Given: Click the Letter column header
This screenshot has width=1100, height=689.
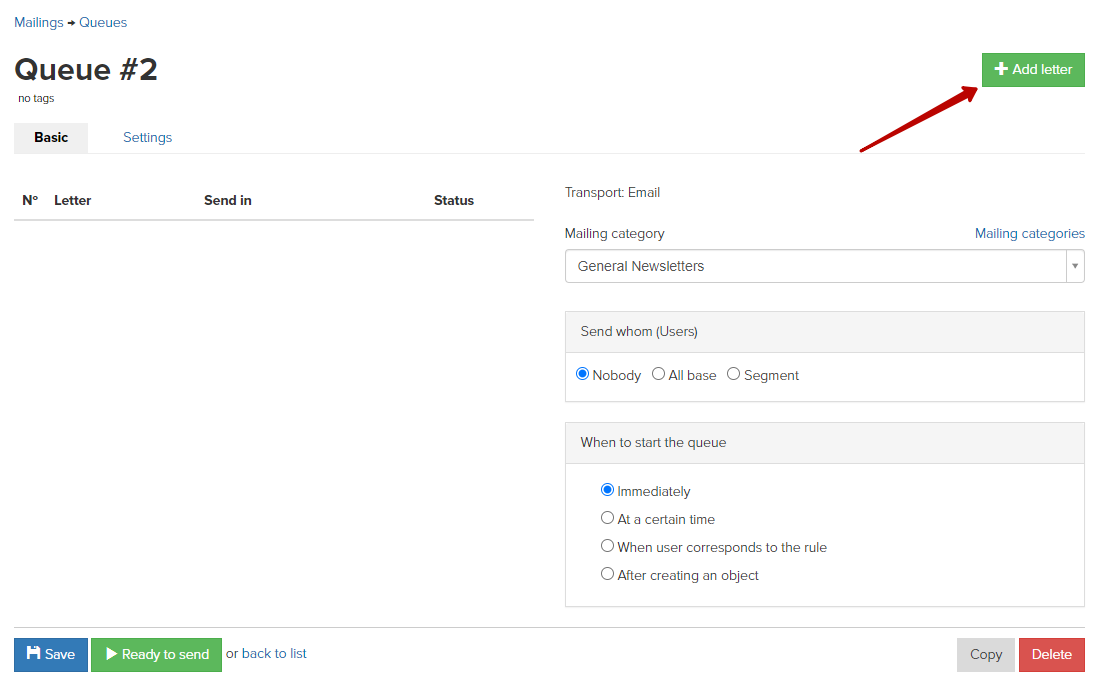Looking at the screenshot, I should (72, 201).
